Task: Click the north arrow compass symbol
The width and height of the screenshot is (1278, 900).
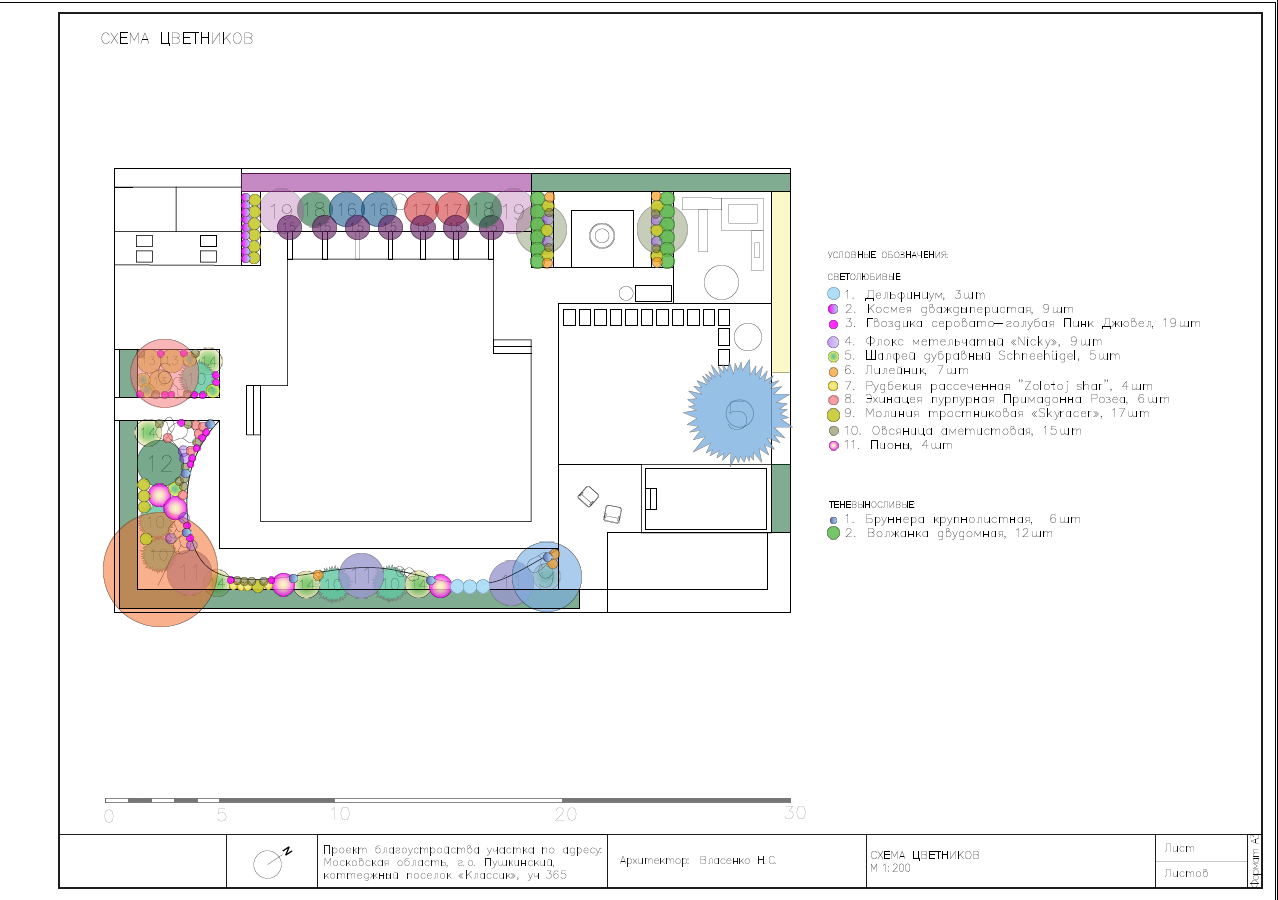Action: pos(270,862)
